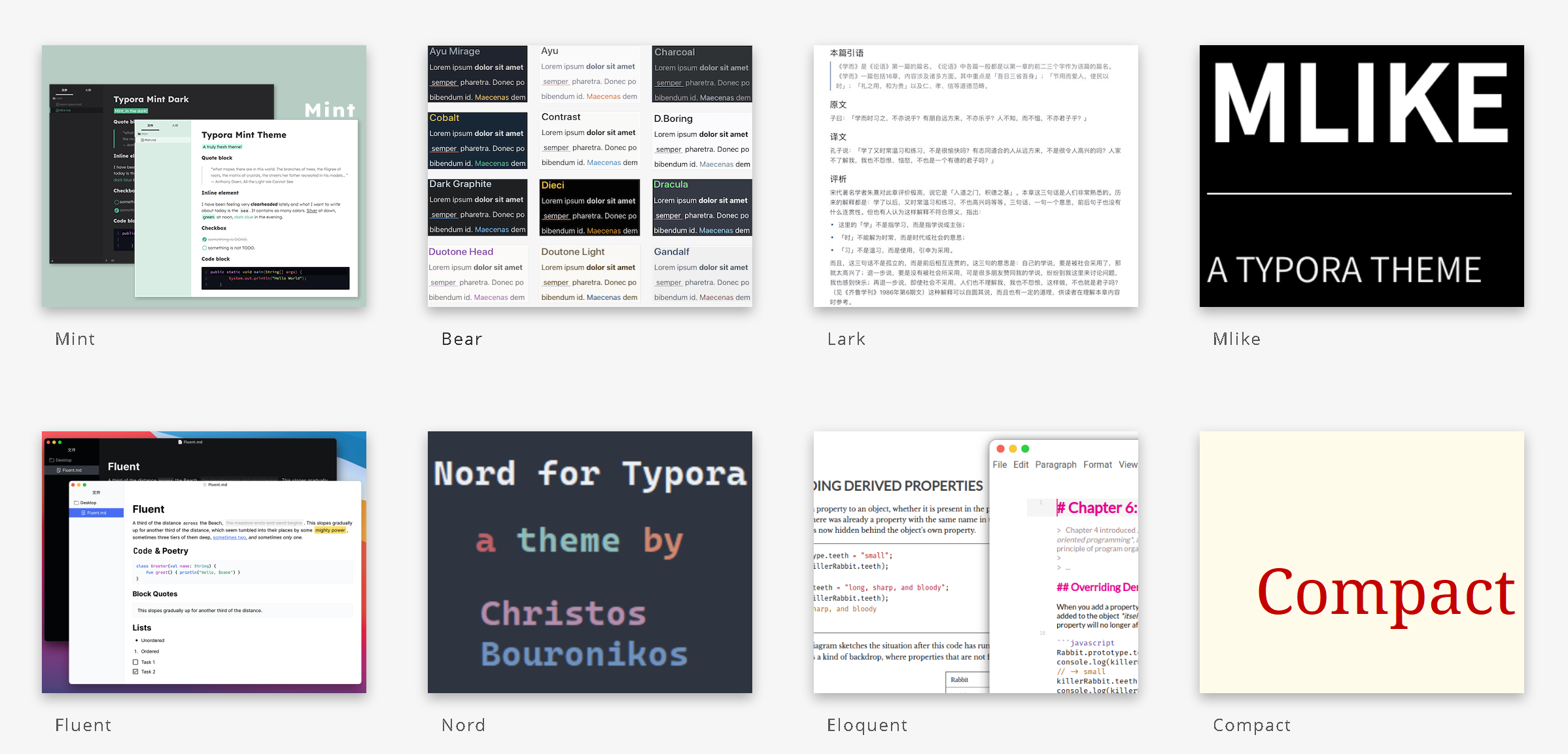This screenshot has height=754, width=1568.
Task: Open the Compact theme thumbnail
Action: point(1361,562)
